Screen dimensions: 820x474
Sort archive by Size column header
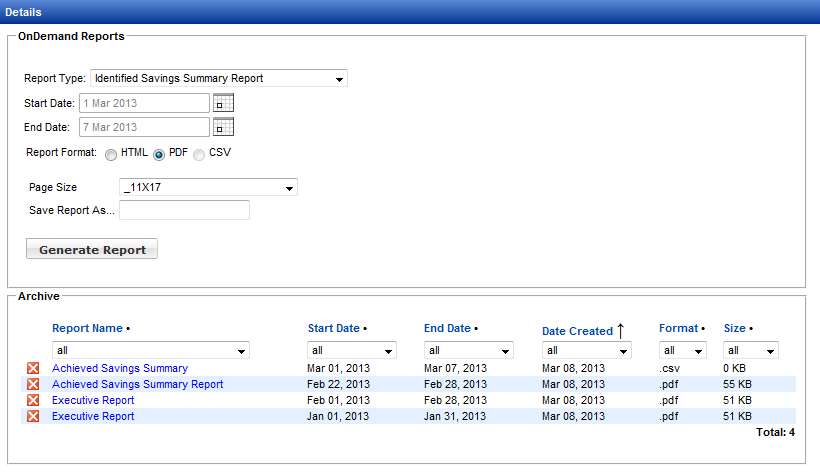(734, 328)
